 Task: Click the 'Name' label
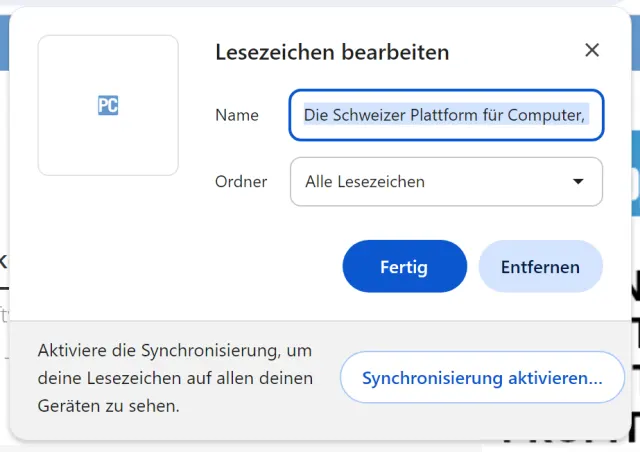point(237,115)
